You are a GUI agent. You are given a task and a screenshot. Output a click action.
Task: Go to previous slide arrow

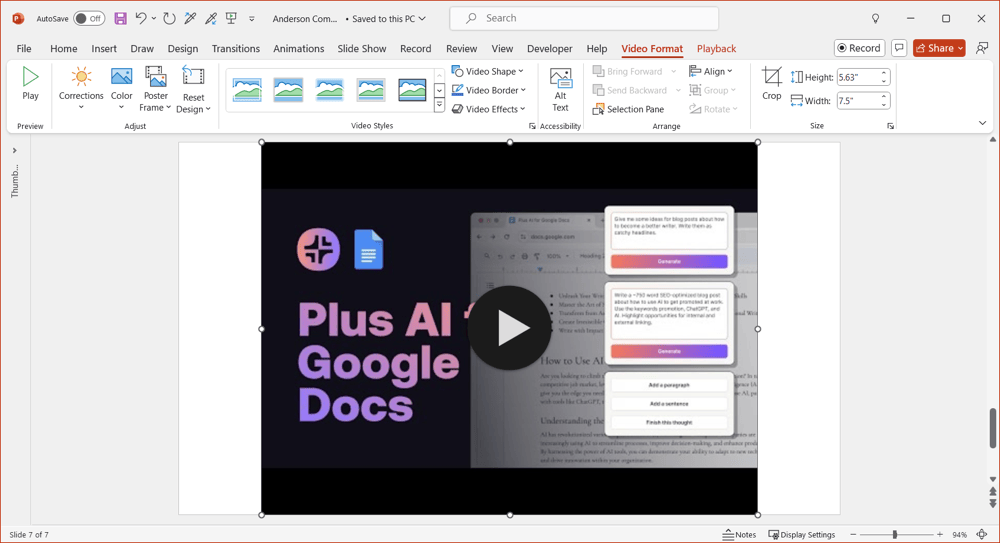(993, 492)
